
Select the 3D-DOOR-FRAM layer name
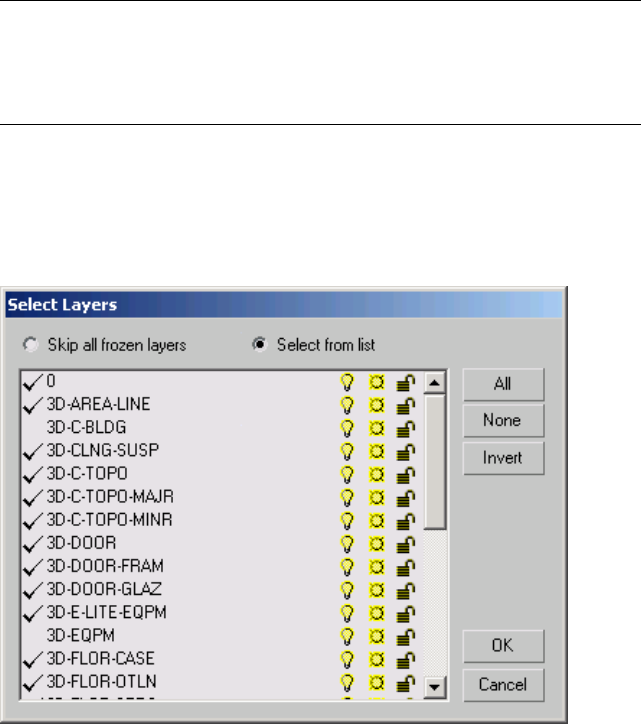[105, 566]
